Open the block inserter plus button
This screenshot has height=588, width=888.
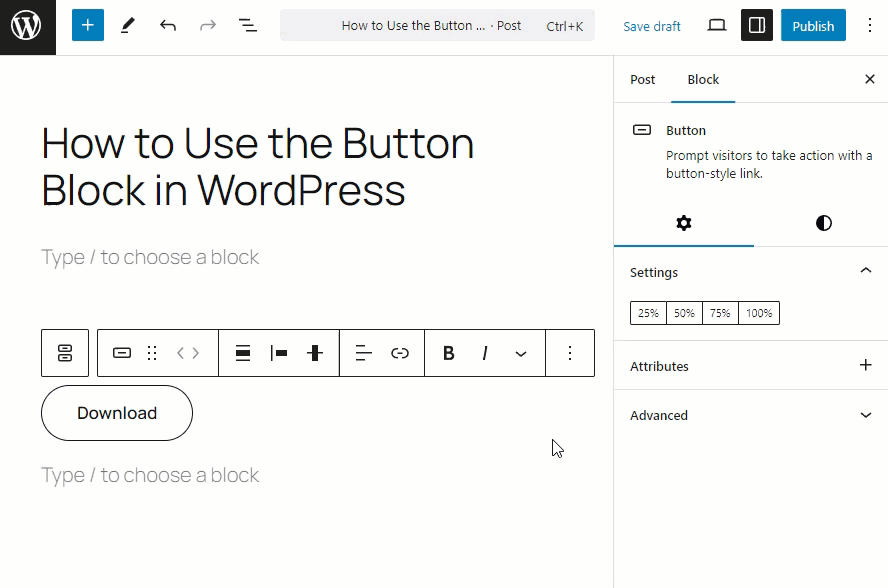[88, 25]
